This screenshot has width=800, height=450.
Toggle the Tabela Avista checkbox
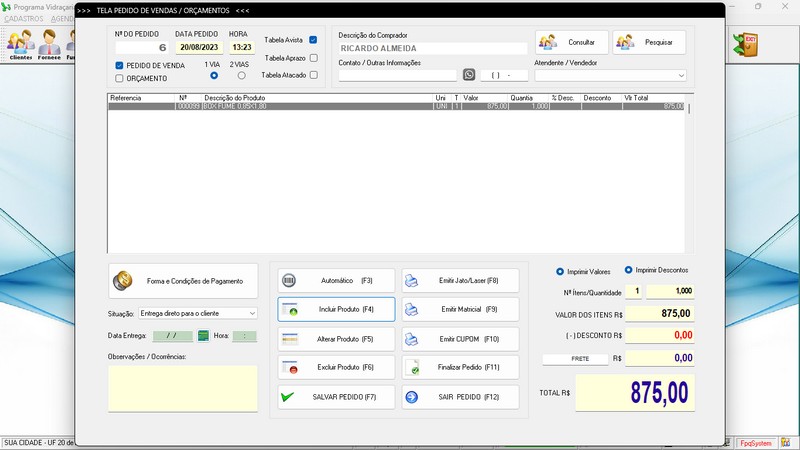(x=313, y=40)
